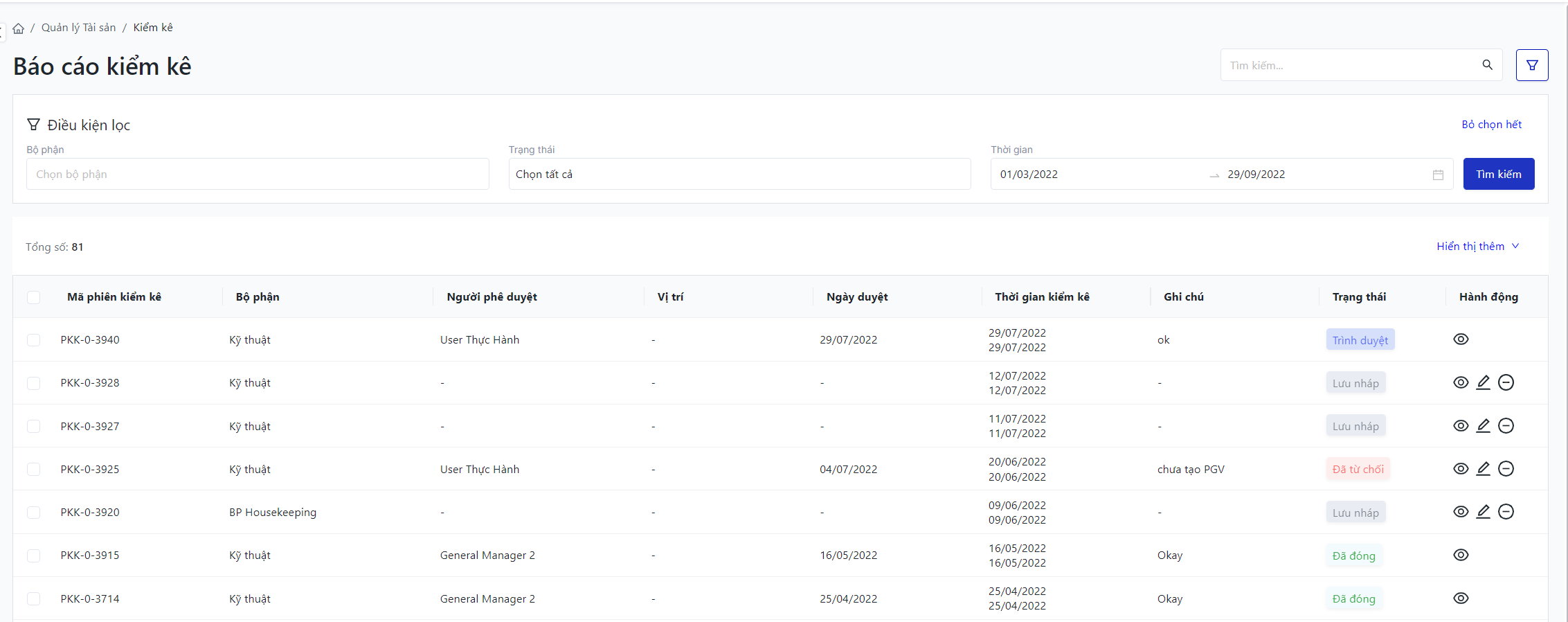Click the magnifier search icon
Image resolution: width=1568 pixels, height=622 pixels.
click(1487, 65)
